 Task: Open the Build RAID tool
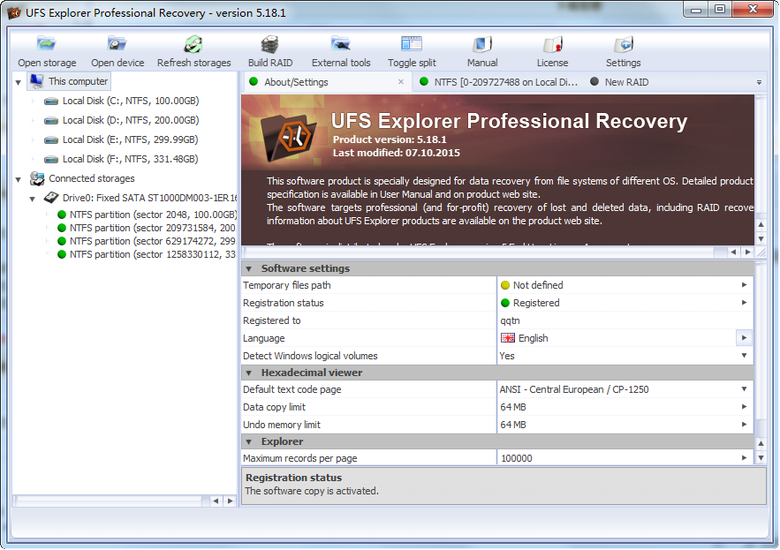click(x=270, y=45)
